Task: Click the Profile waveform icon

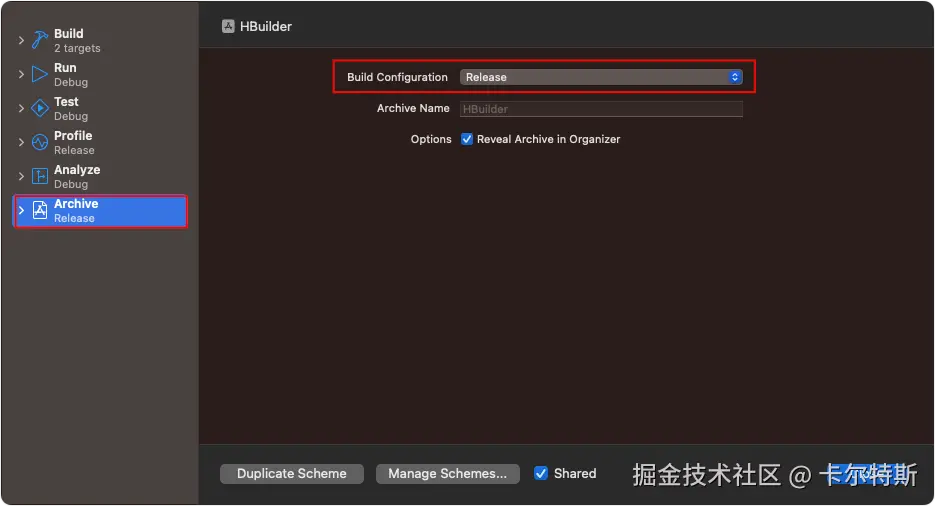Action: [x=40, y=142]
